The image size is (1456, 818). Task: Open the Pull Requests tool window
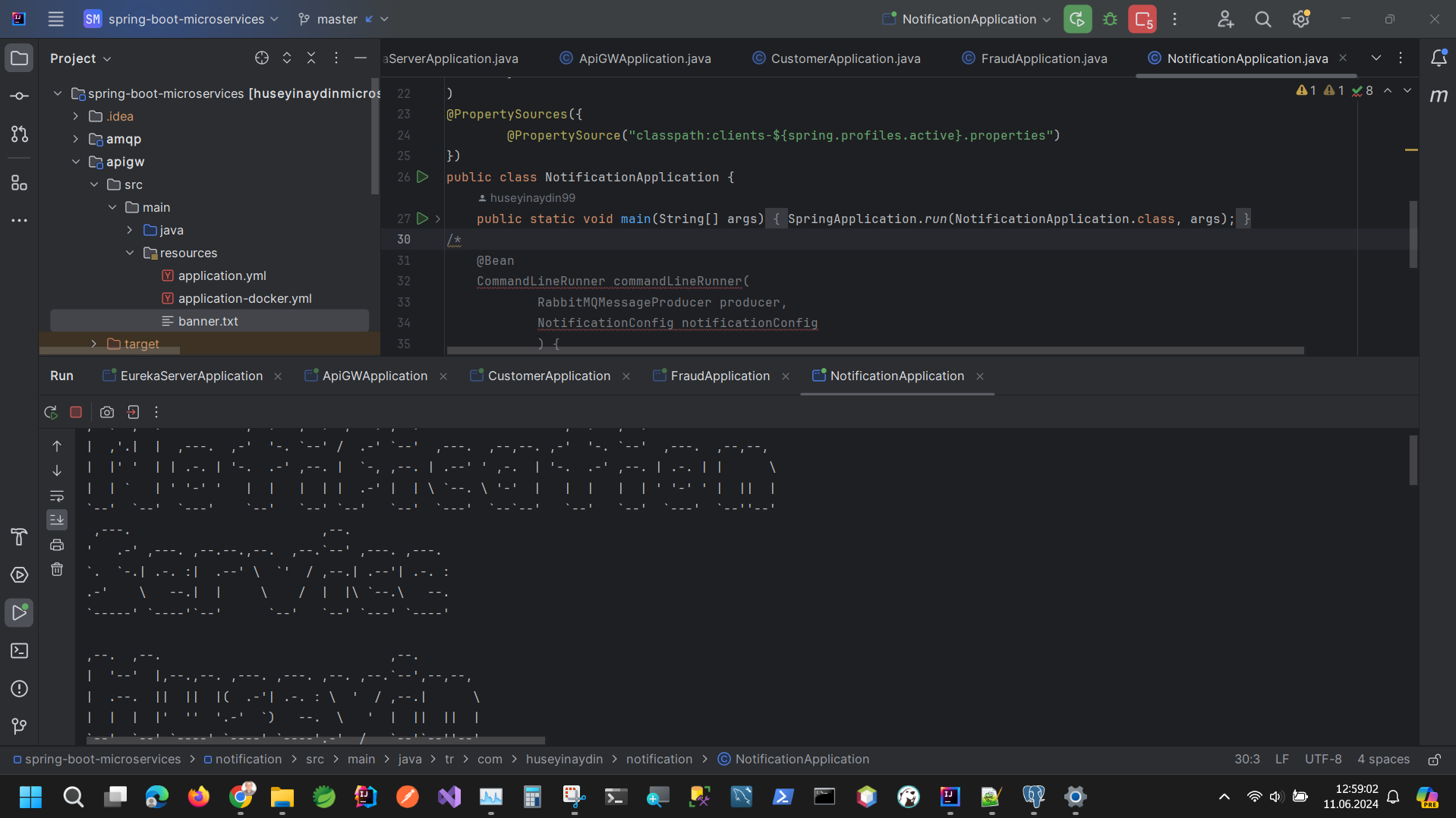click(x=20, y=134)
